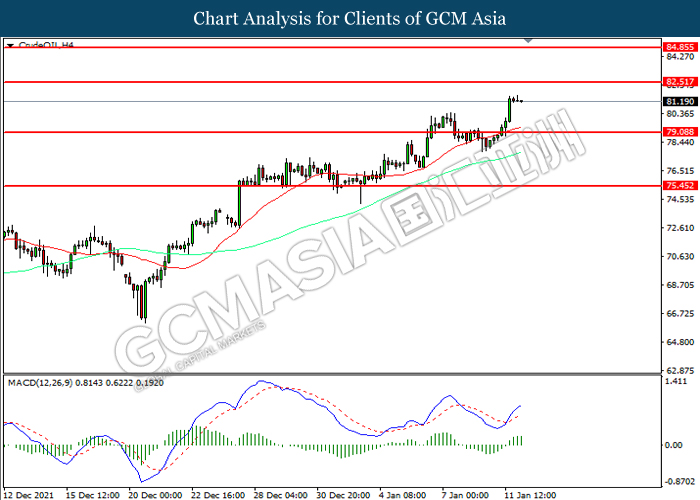Screen dimensions: 700x500
Task: Select the 79.088 support price label
Action: (x=680, y=132)
